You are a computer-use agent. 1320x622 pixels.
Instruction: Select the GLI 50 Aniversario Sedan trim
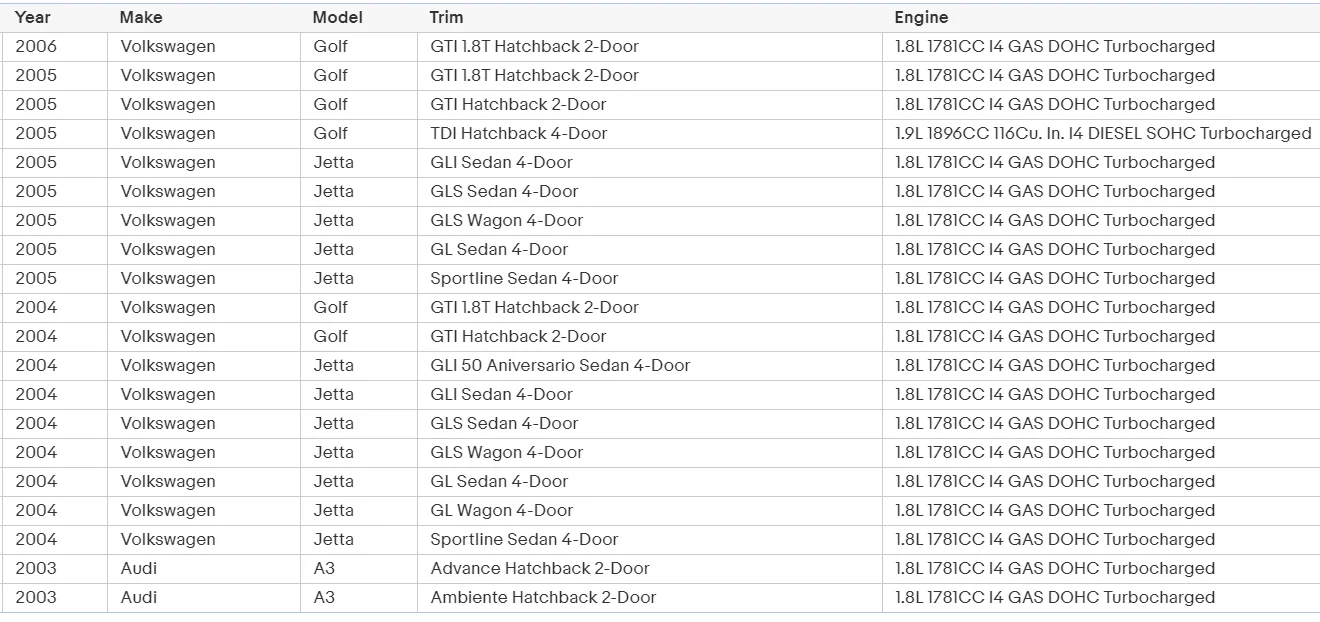(x=560, y=365)
